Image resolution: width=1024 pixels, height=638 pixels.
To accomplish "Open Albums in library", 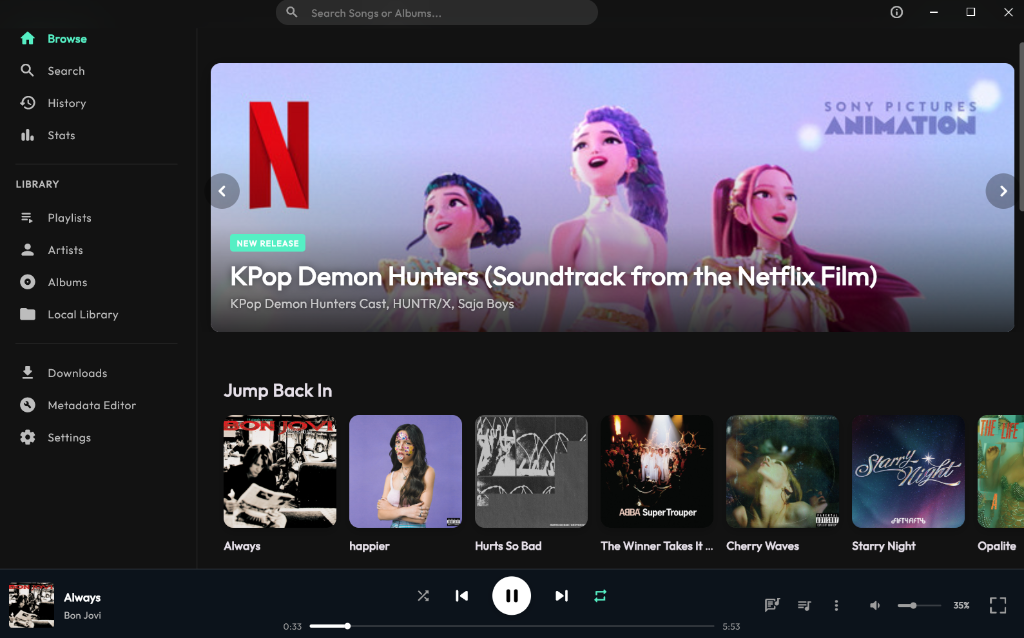I will click(56, 282).
